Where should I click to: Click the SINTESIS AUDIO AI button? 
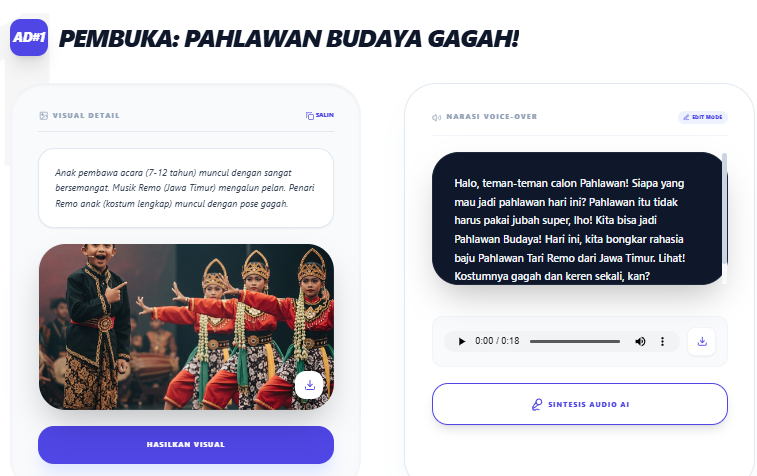point(580,404)
